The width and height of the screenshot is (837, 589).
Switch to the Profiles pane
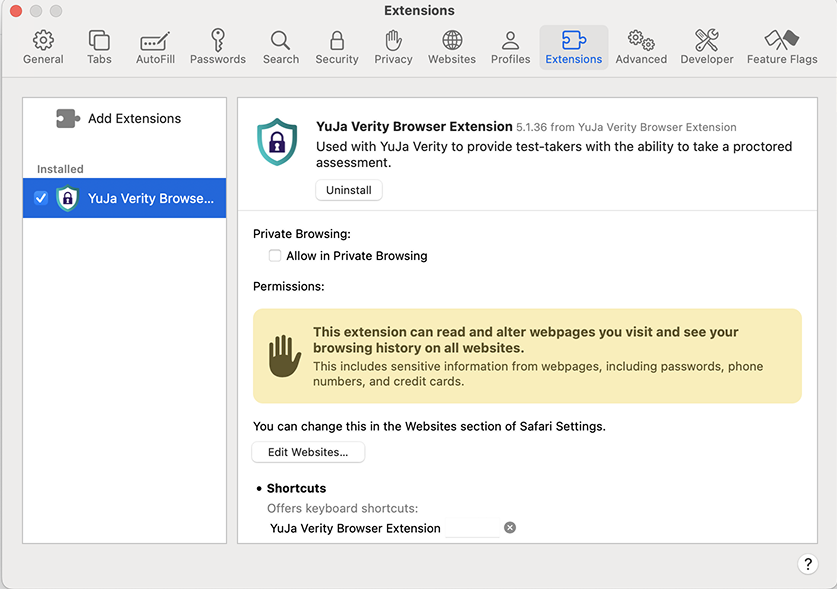coord(510,48)
